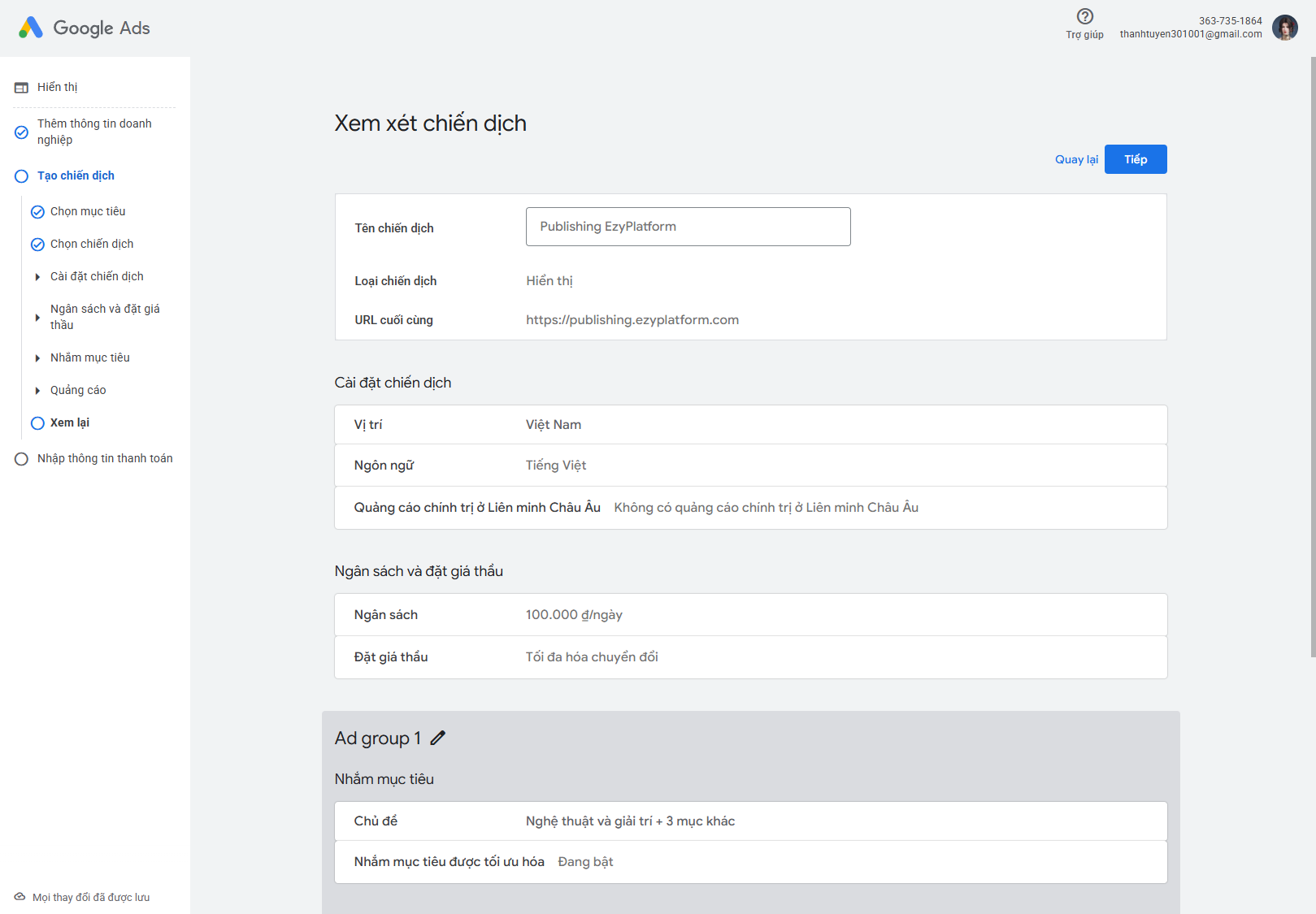The height and width of the screenshot is (914, 1316).
Task: Go to the Chọn chiến dịch step
Action: [92, 244]
